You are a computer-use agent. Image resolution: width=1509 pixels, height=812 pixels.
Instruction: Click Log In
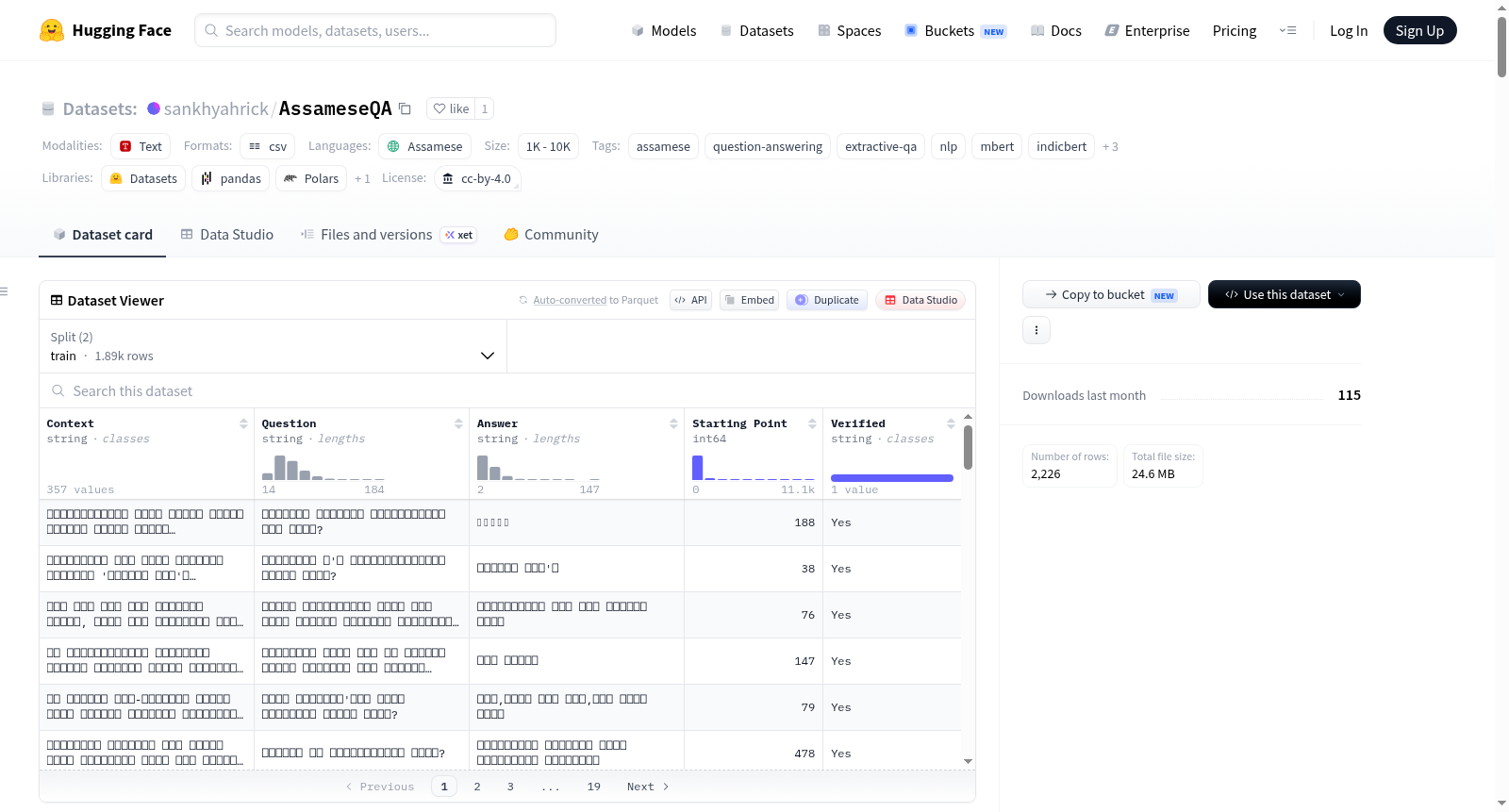pyautogui.click(x=1349, y=30)
